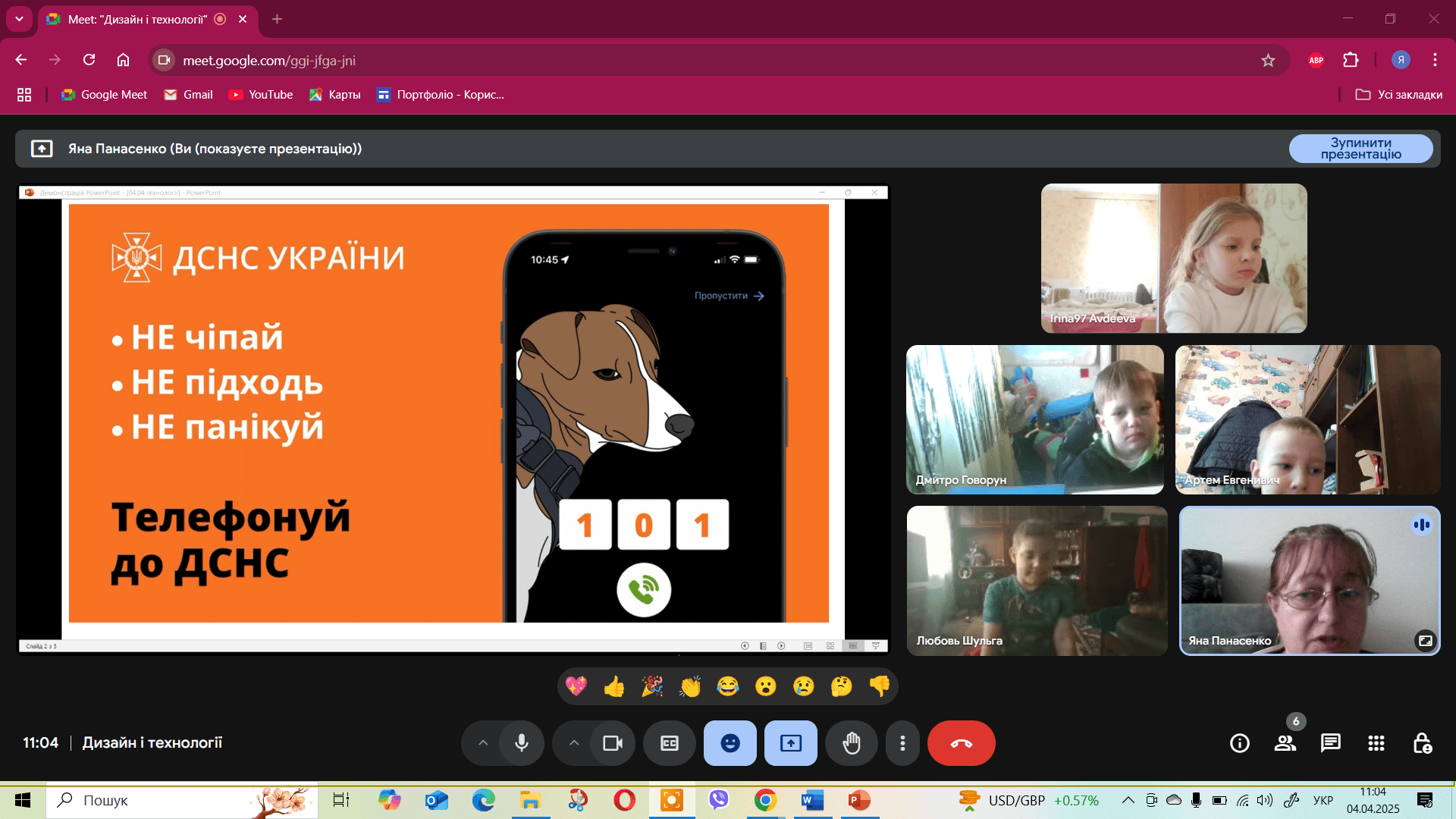This screenshot has width=1456, height=819.
Task: Open more options three-dot menu in call bar
Action: click(902, 743)
